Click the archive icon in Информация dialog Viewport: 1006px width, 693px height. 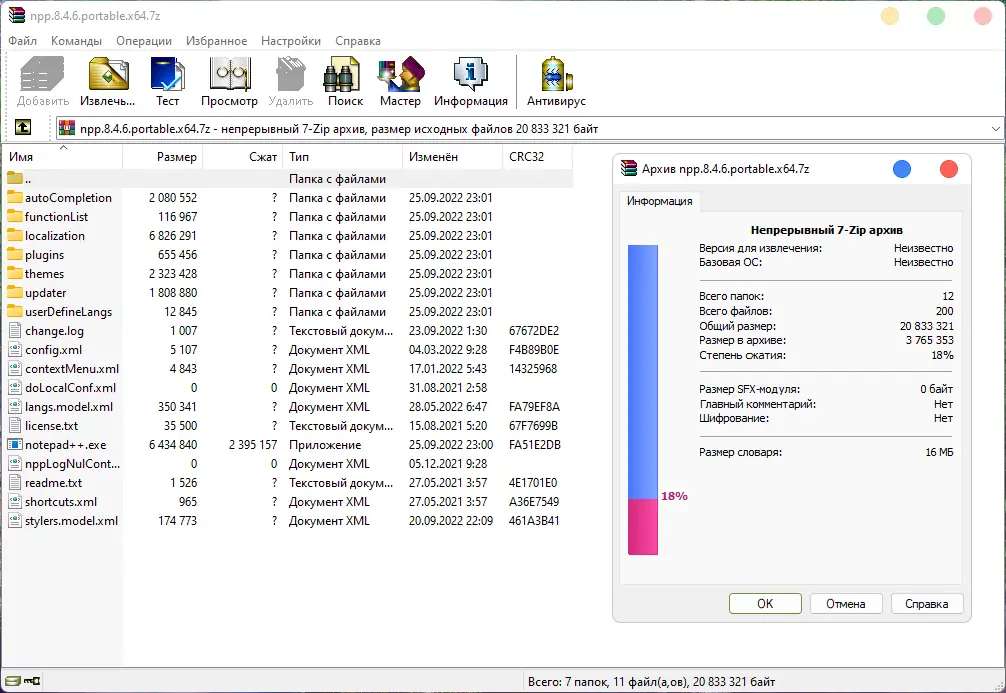[629, 169]
